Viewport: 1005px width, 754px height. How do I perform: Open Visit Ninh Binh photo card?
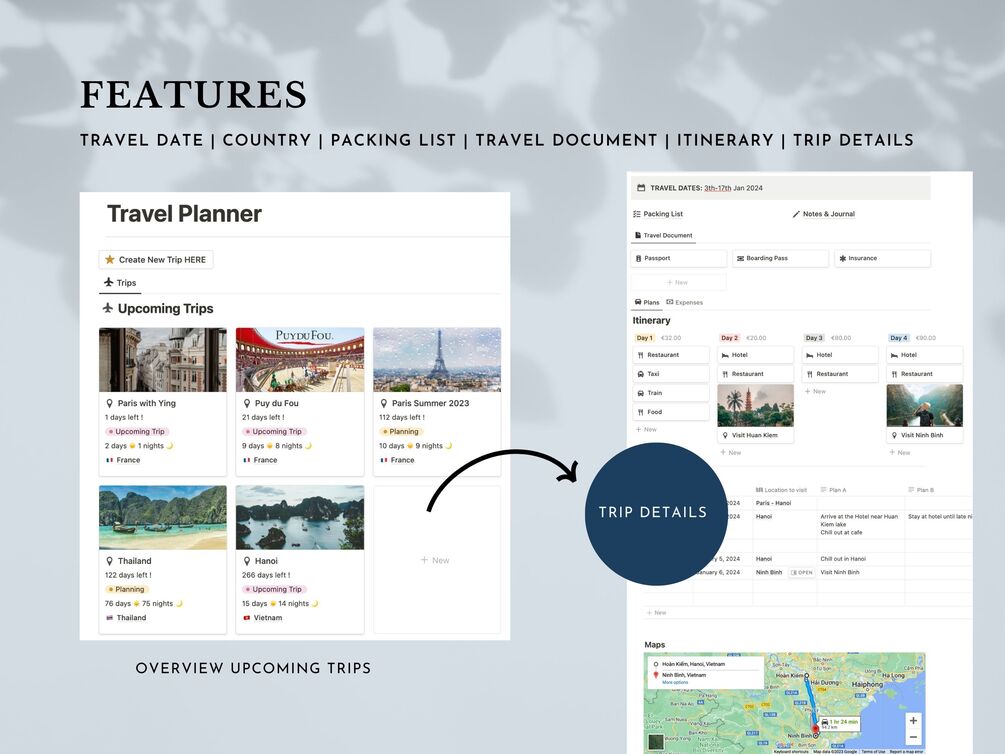(925, 414)
